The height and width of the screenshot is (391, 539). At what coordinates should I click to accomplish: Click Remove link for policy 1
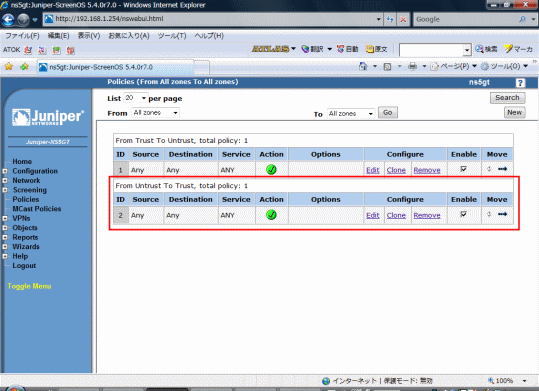click(x=427, y=170)
